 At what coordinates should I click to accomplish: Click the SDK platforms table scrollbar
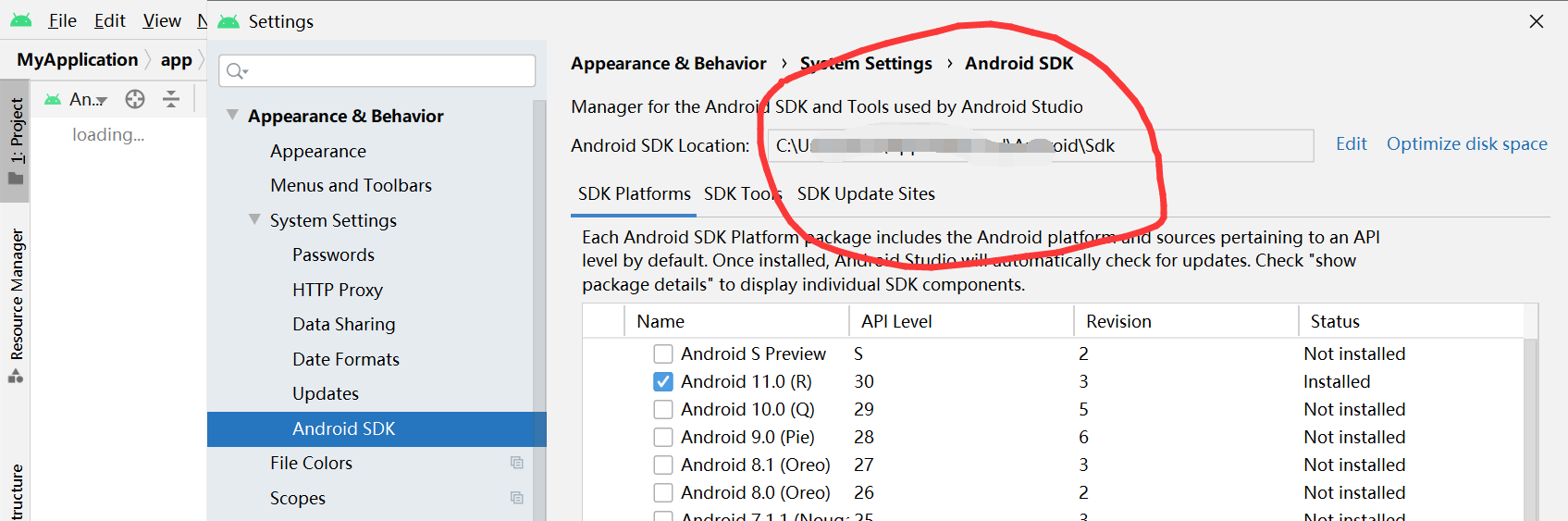click(x=1530, y=429)
